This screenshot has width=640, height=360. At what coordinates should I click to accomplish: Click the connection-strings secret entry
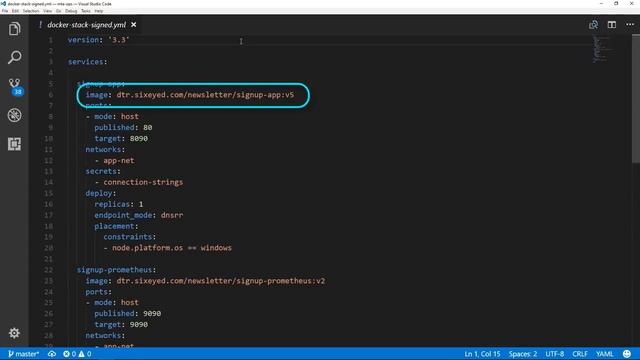[x=143, y=182]
